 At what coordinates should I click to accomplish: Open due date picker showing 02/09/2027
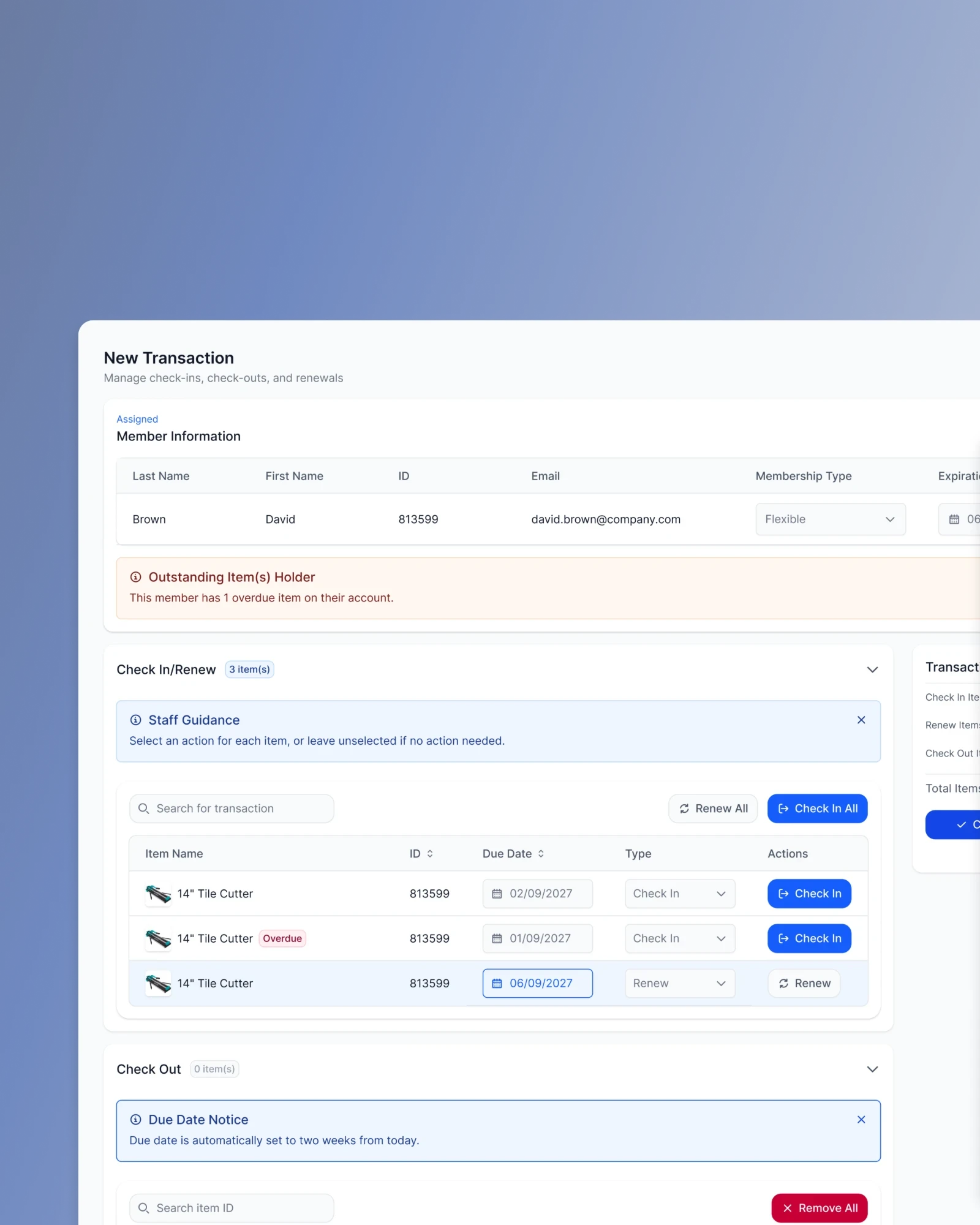[538, 894]
